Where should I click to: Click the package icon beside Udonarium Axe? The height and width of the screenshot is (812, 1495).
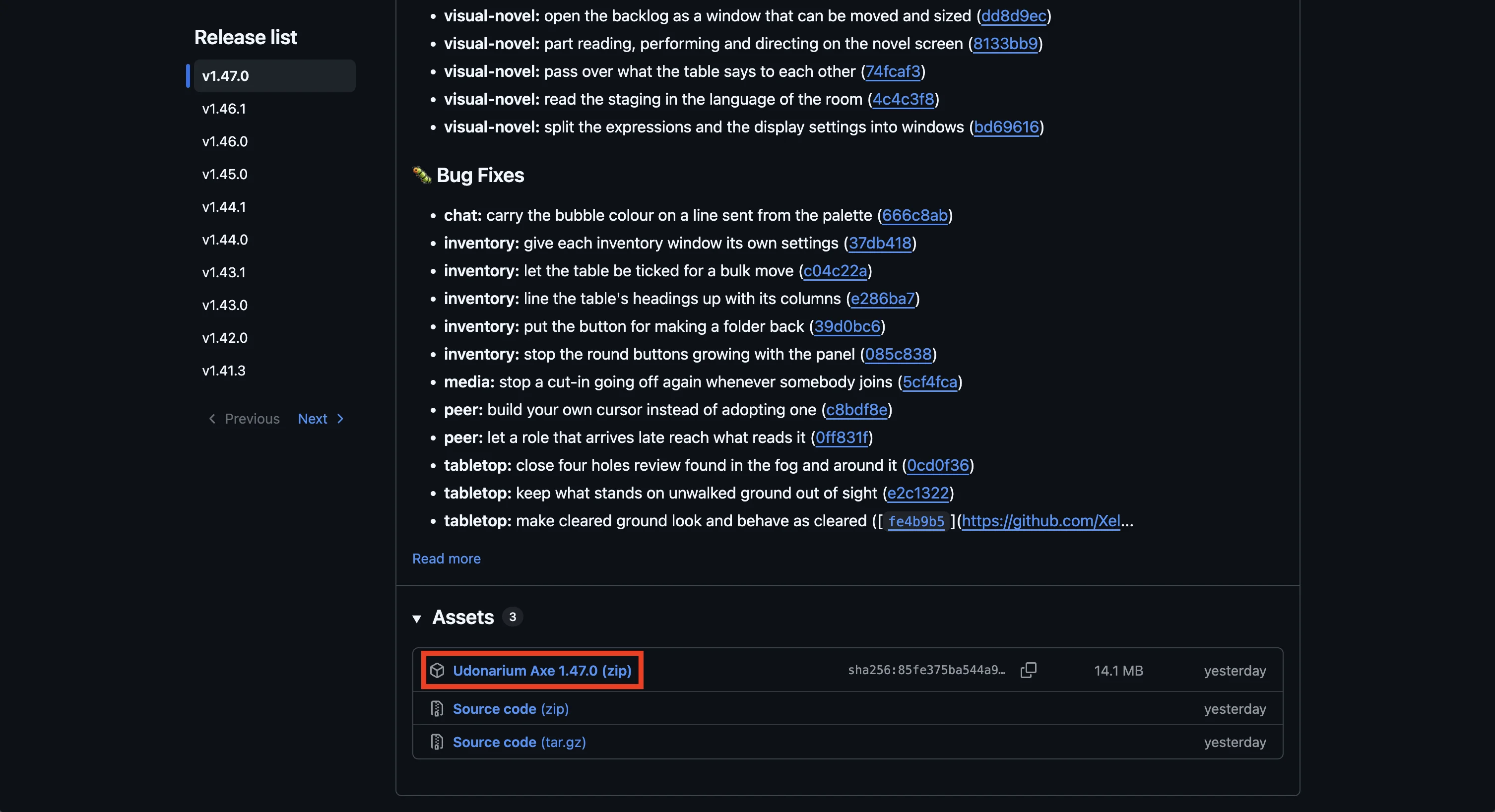pyautogui.click(x=437, y=671)
